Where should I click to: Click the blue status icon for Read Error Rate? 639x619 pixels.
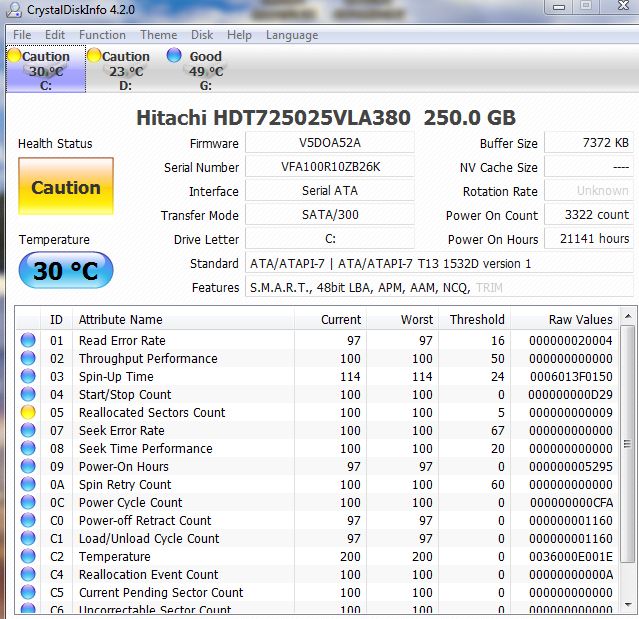click(x=28, y=340)
